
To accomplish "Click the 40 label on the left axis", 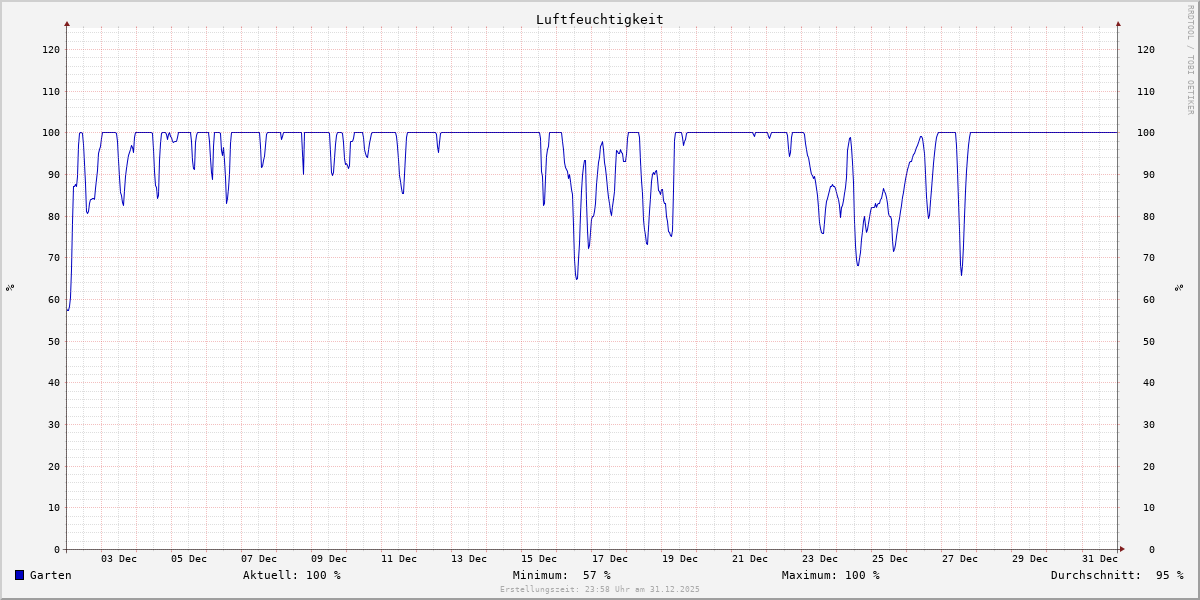I will [54, 383].
